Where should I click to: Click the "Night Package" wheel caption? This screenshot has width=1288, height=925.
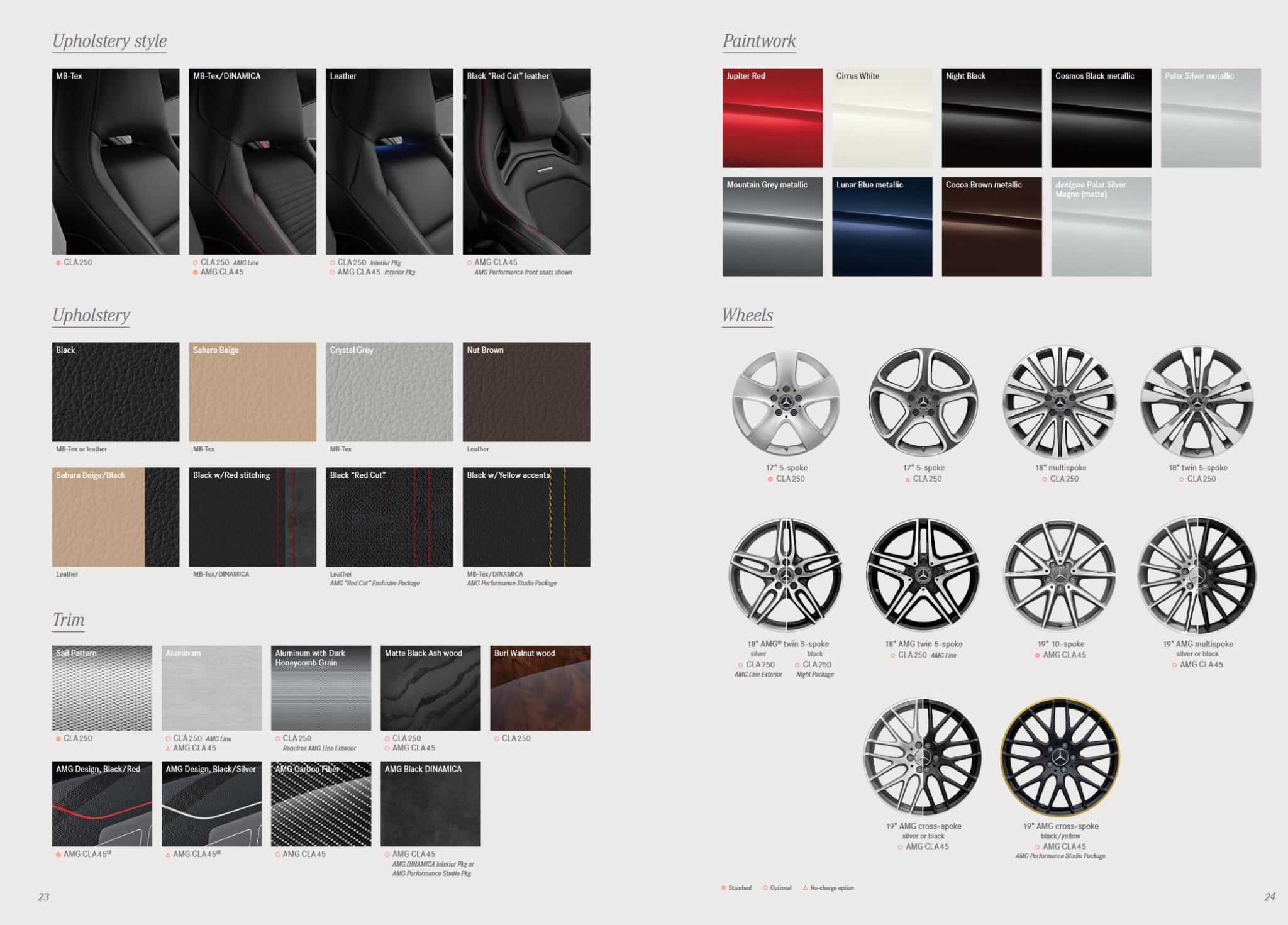(x=815, y=675)
